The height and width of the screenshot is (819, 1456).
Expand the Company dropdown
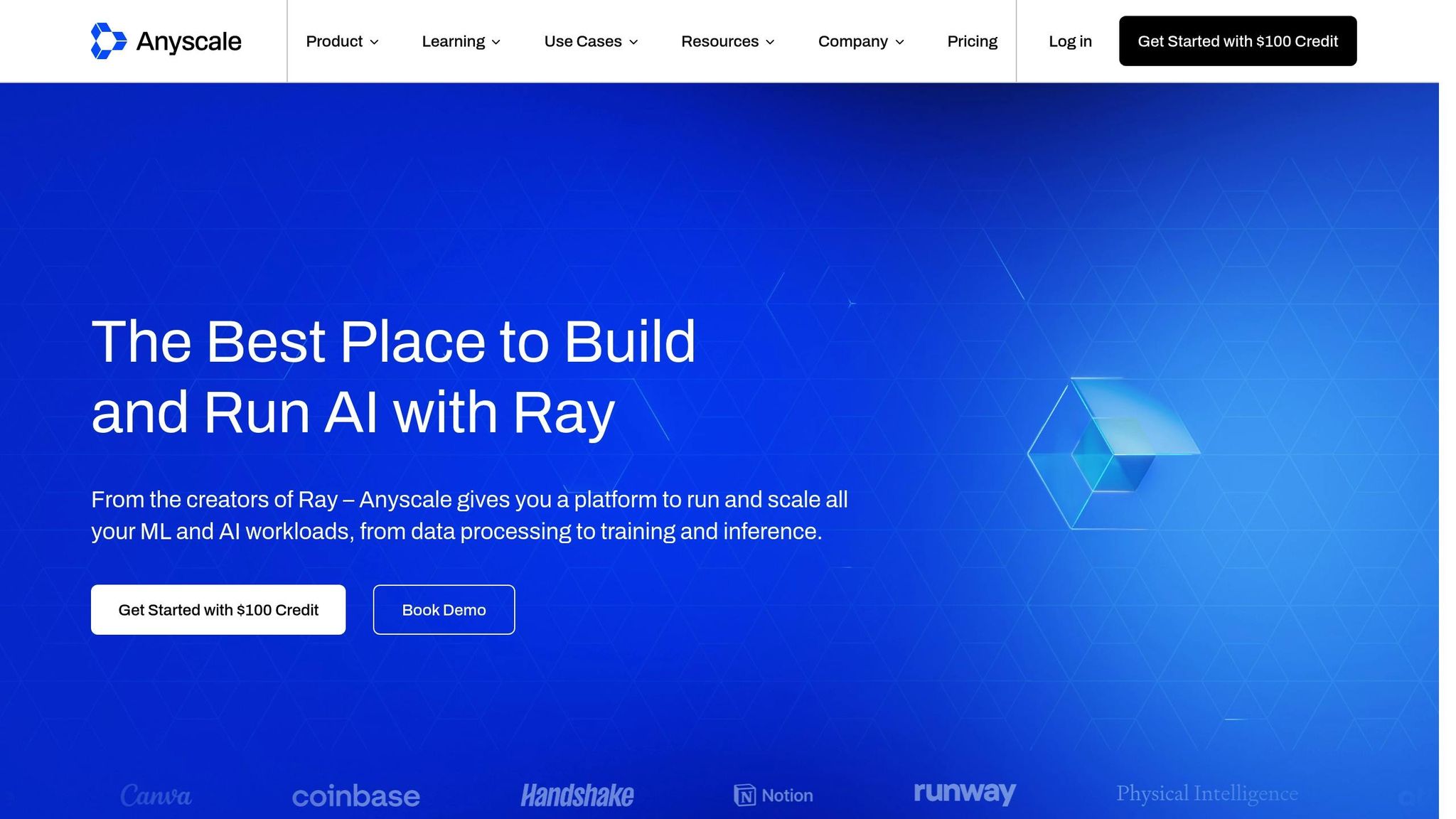click(x=861, y=41)
